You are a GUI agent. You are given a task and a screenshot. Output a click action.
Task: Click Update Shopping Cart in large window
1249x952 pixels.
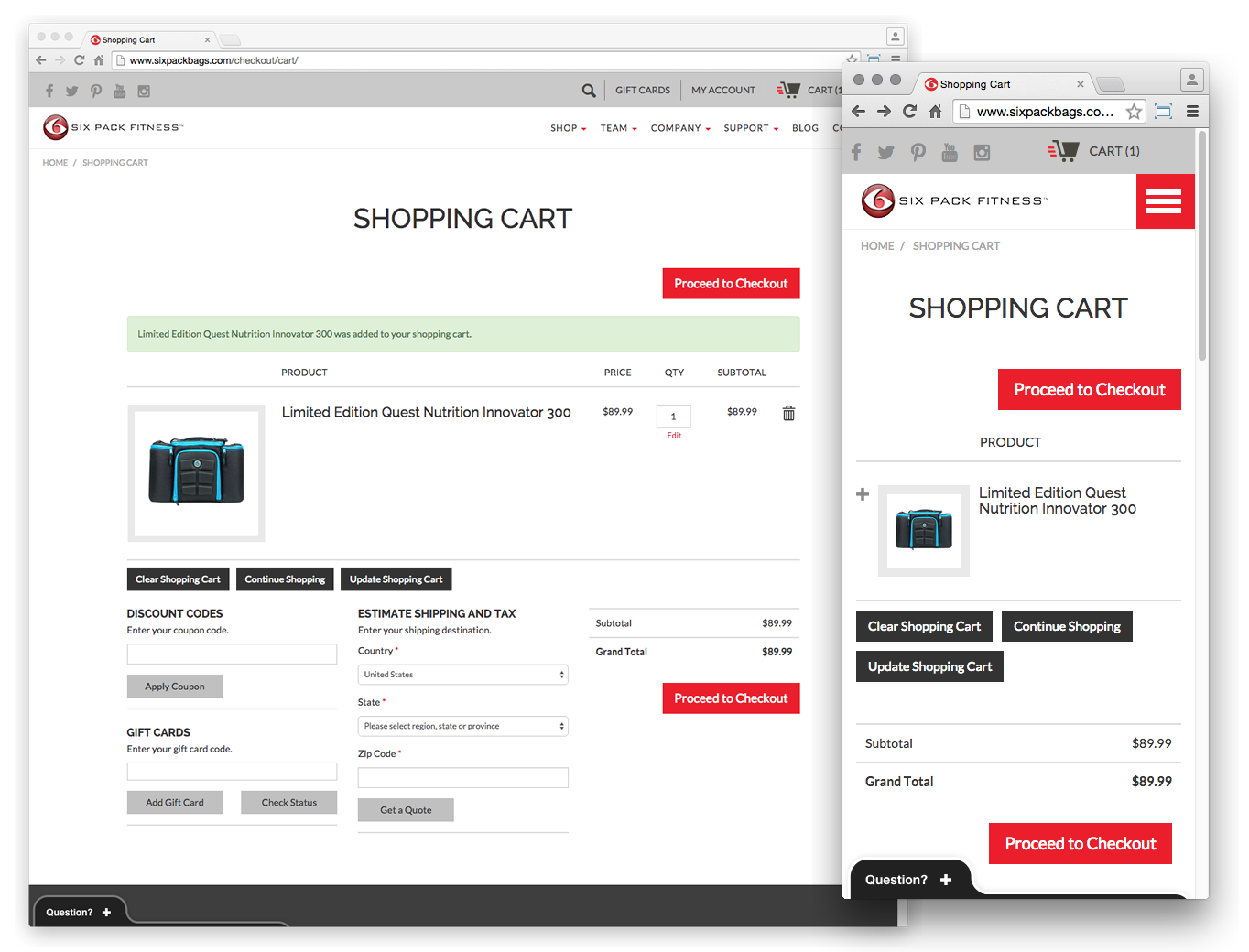tap(396, 579)
